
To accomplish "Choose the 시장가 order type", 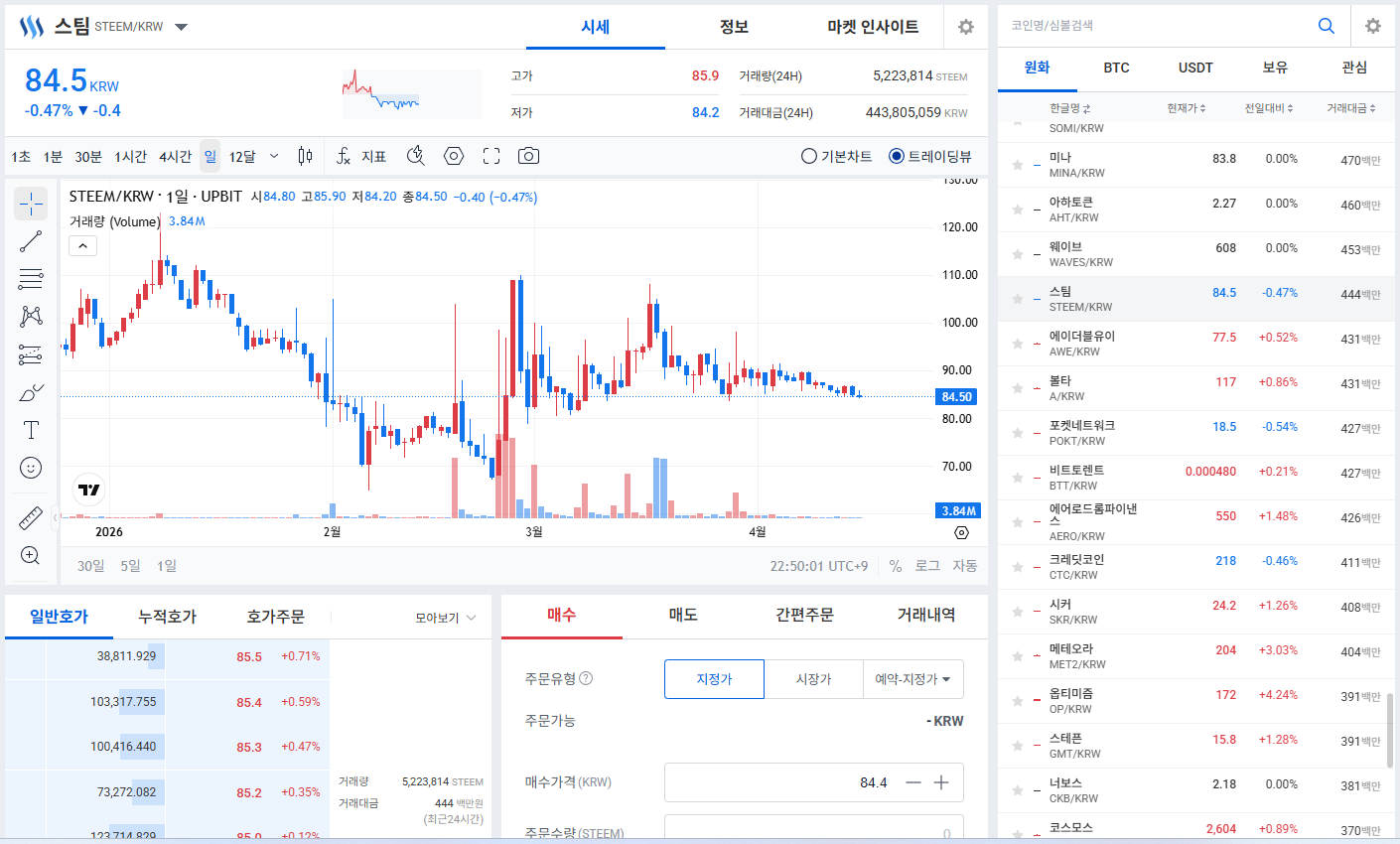I will tap(813, 679).
